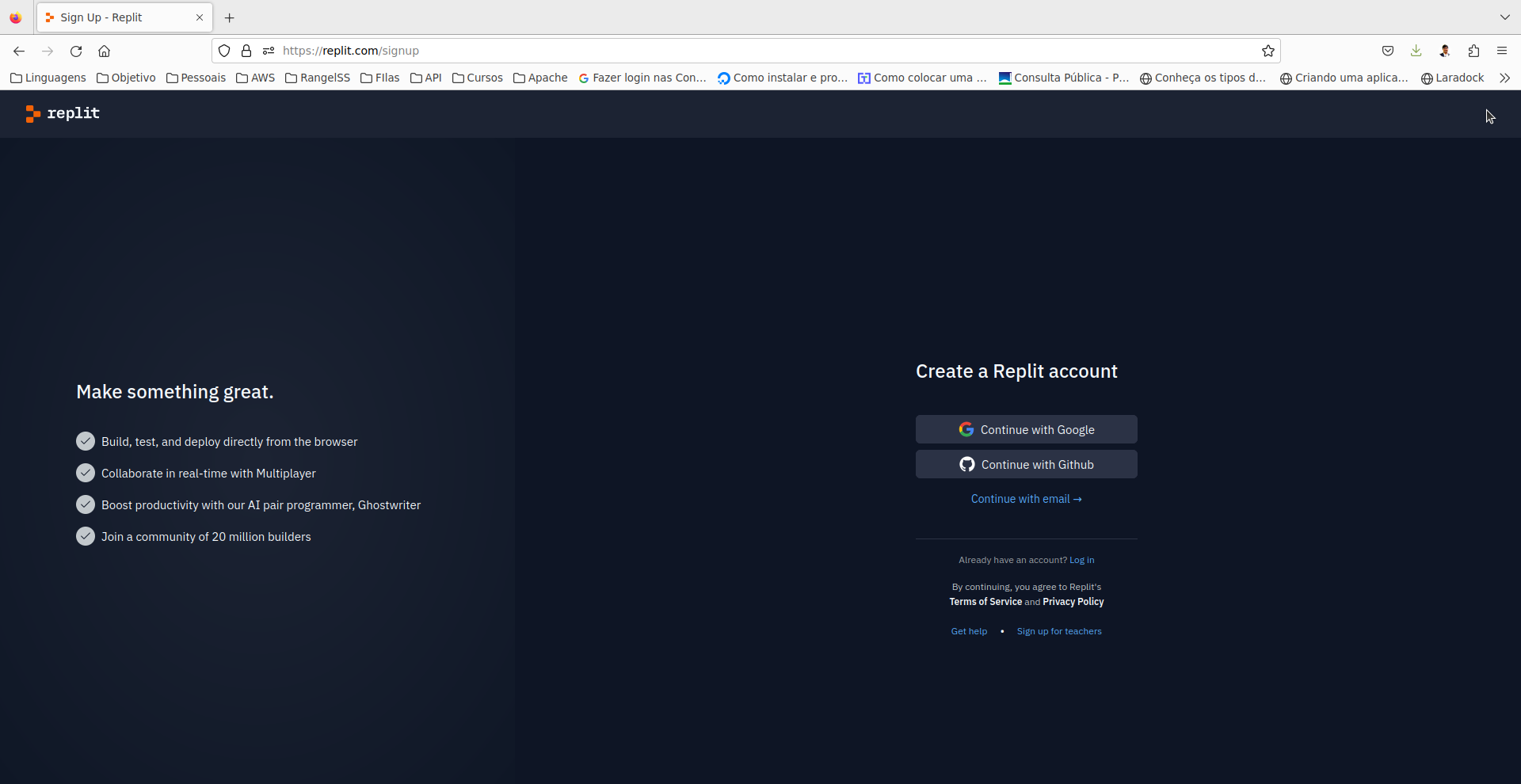Open the Pessoais bookmark folder
This screenshot has width=1521, height=784.
click(x=196, y=78)
